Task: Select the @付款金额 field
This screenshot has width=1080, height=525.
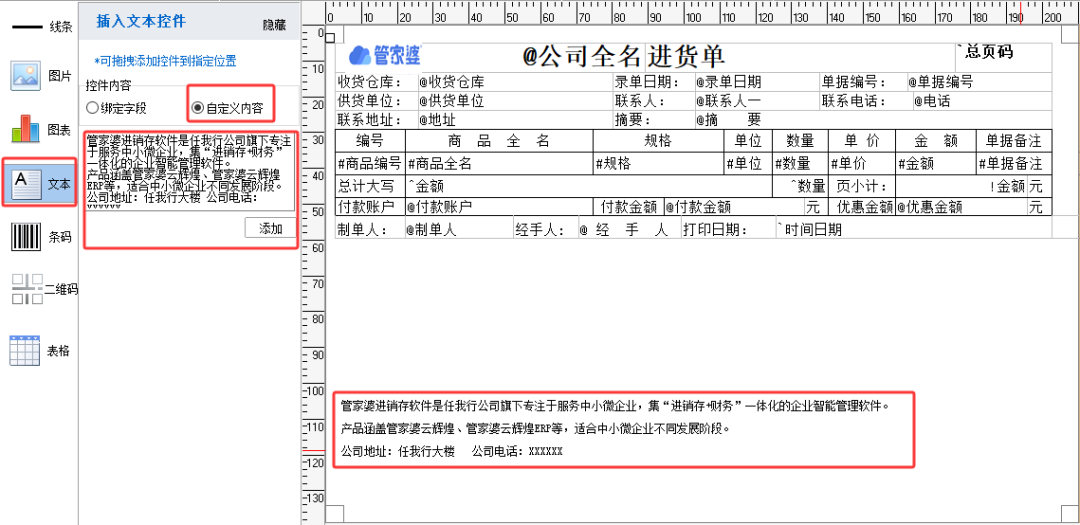Action: (x=697, y=207)
